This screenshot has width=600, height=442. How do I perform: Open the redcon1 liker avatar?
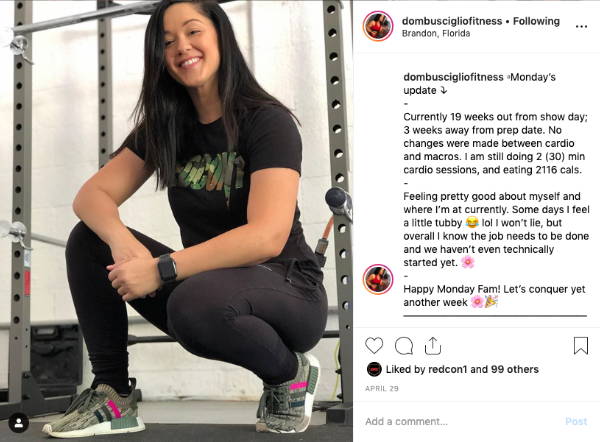click(x=374, y=369)
